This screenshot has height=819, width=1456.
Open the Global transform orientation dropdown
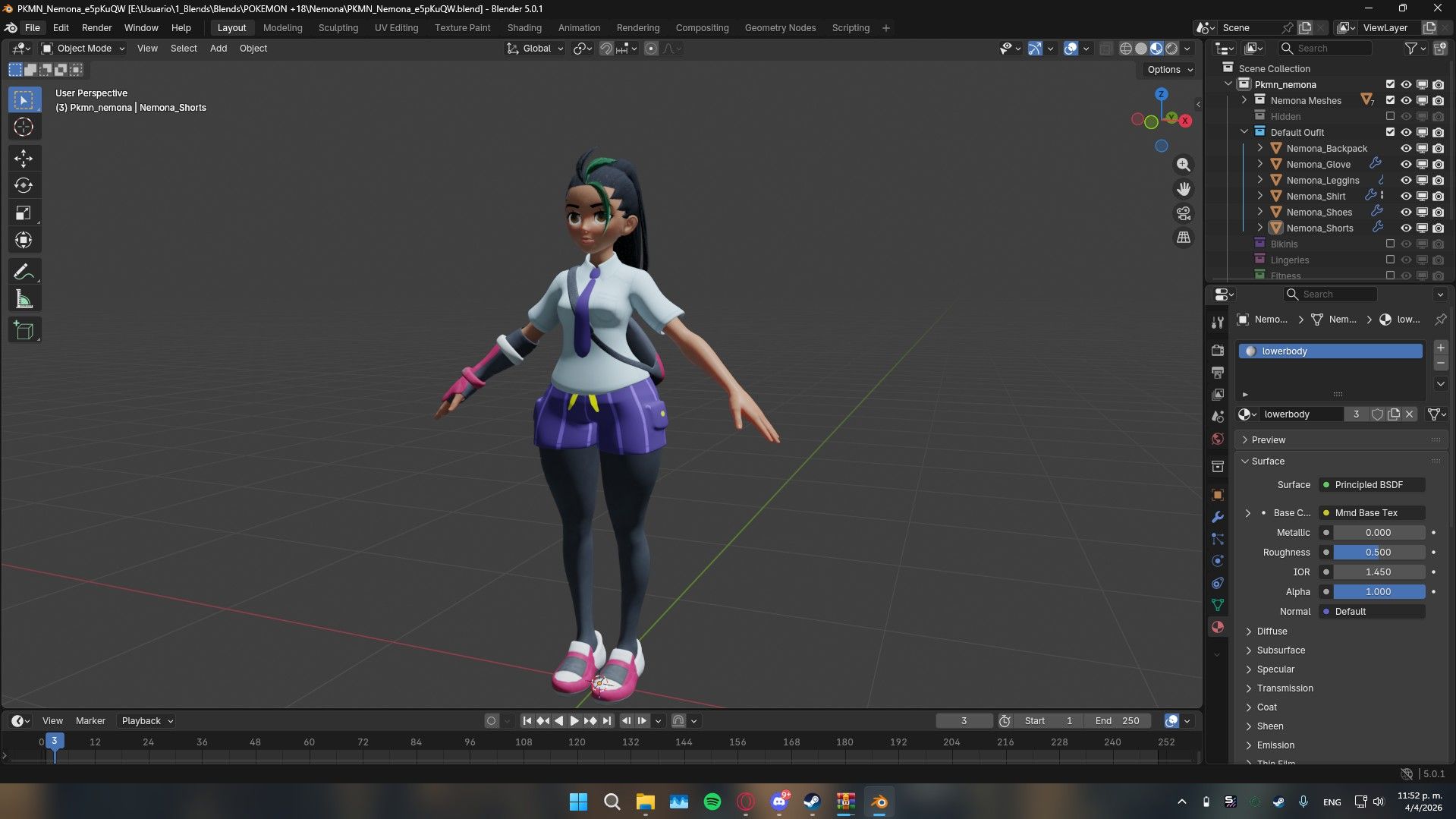click(x=536, y=49)
